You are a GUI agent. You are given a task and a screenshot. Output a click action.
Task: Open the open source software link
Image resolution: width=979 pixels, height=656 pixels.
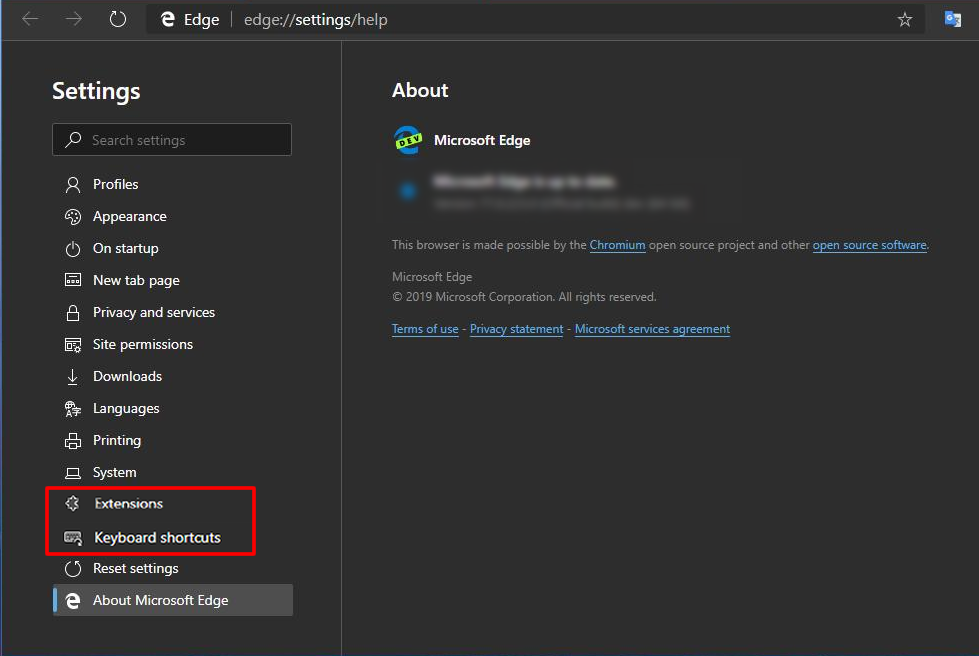tap(869, 245)
